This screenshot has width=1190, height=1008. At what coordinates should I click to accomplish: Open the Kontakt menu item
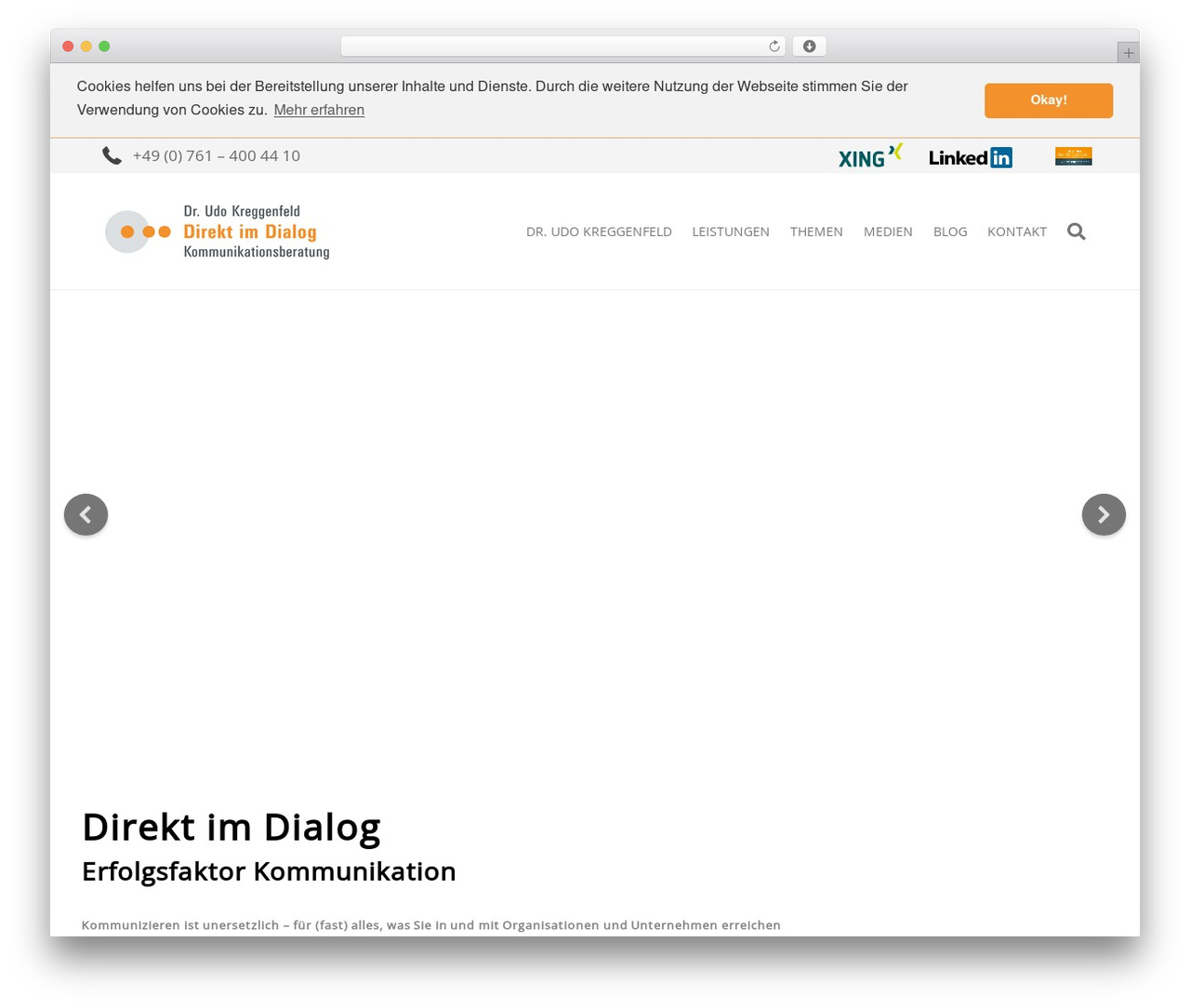click(x=1017, y=232)
